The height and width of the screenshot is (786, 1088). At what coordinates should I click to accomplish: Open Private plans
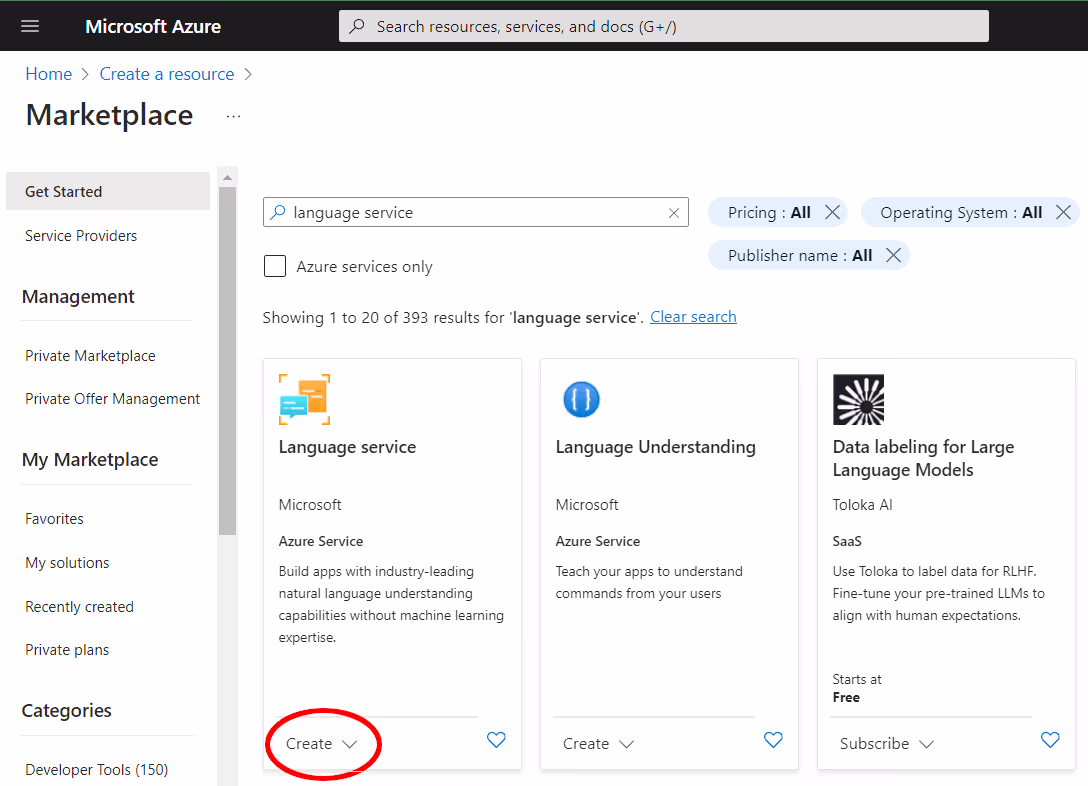(67, 650)
